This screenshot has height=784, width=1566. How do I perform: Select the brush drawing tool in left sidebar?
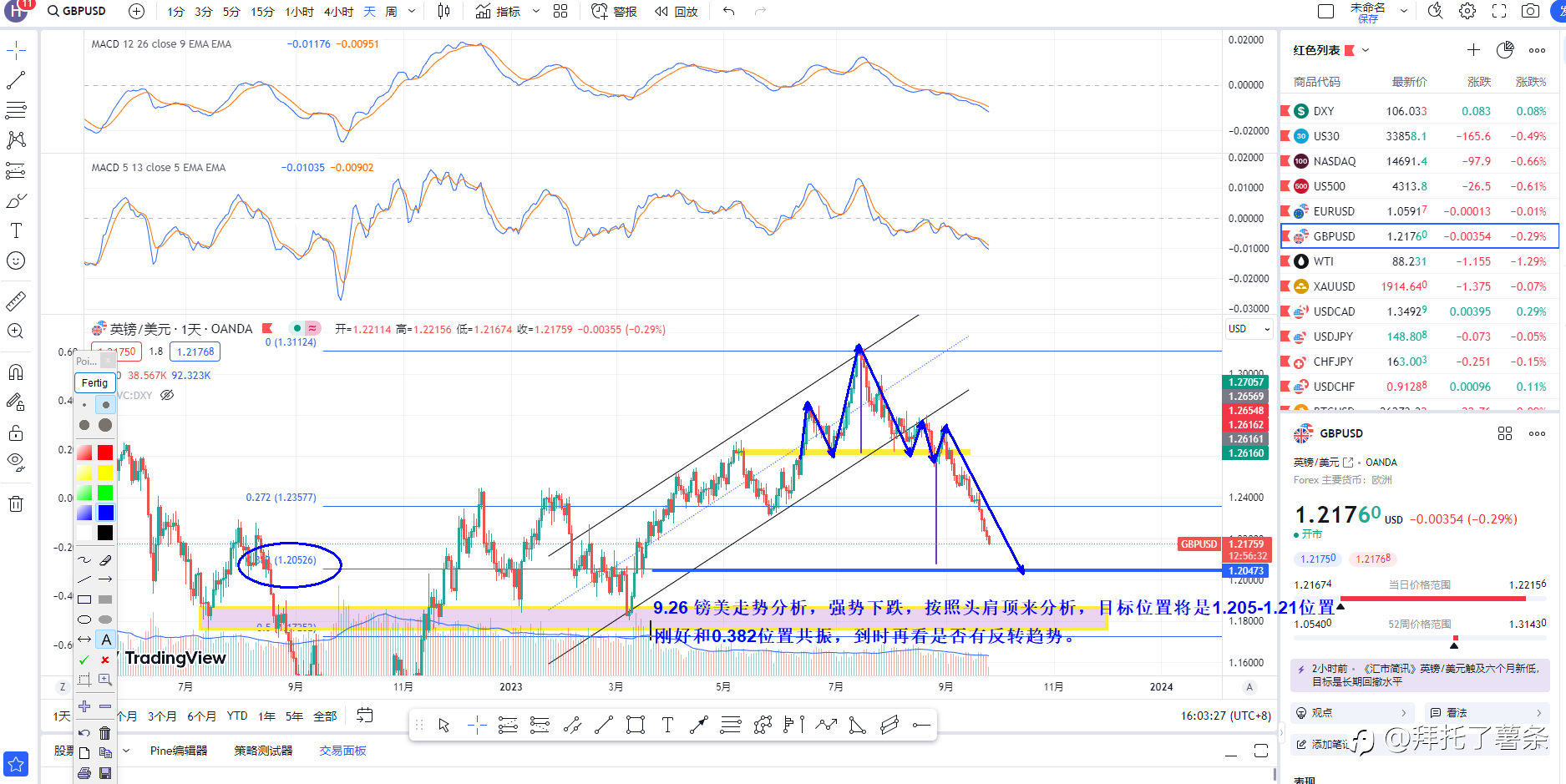click(16, 201)
